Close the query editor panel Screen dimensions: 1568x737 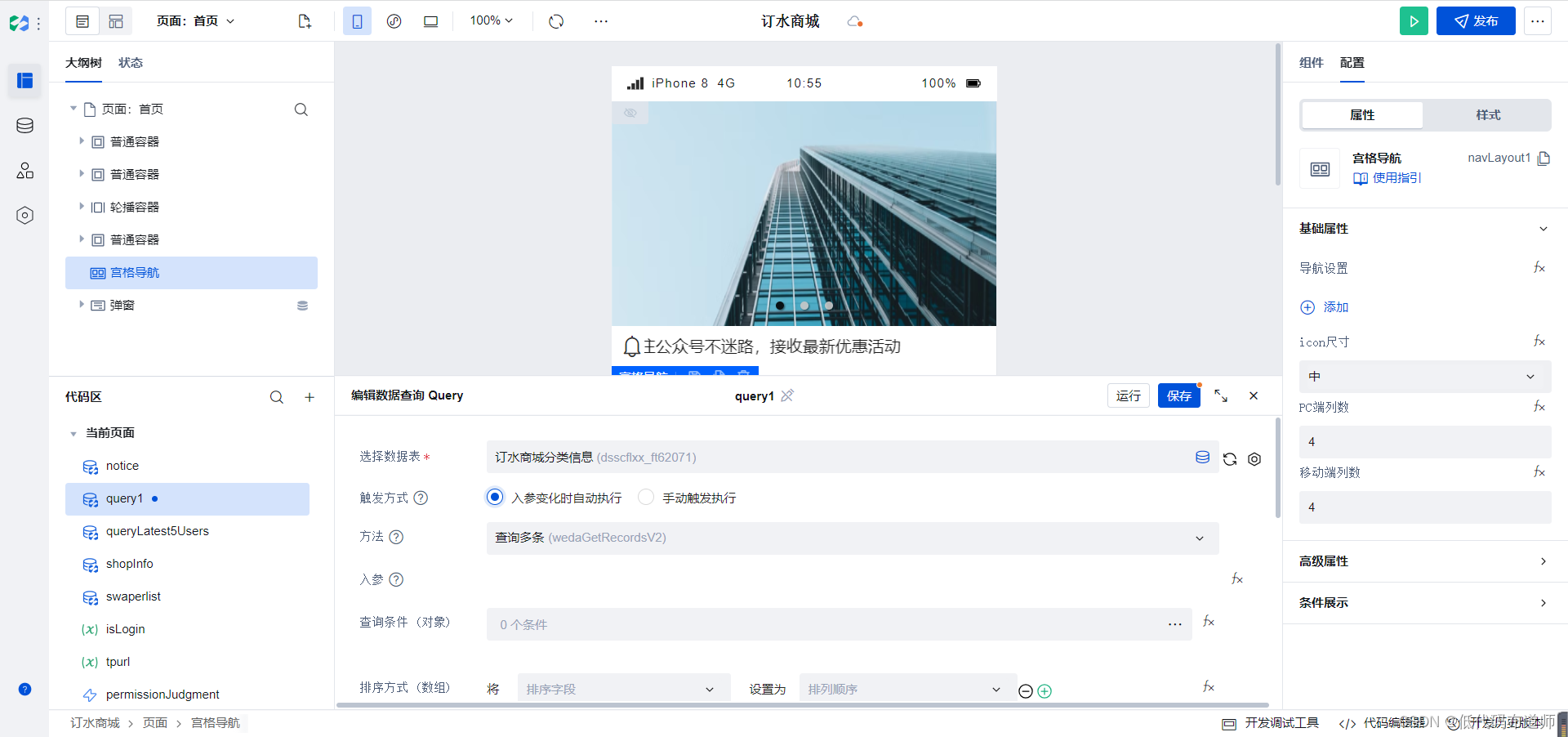1254,395
